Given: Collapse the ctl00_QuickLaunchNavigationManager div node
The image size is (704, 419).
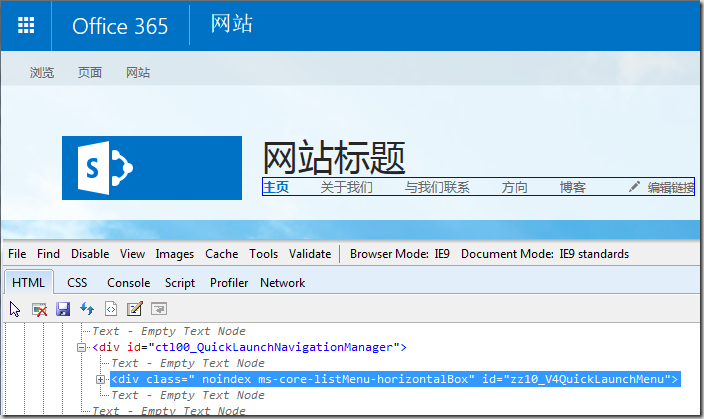Looking at the screenshot, I should pyautogui.click(x=81, y=347).
